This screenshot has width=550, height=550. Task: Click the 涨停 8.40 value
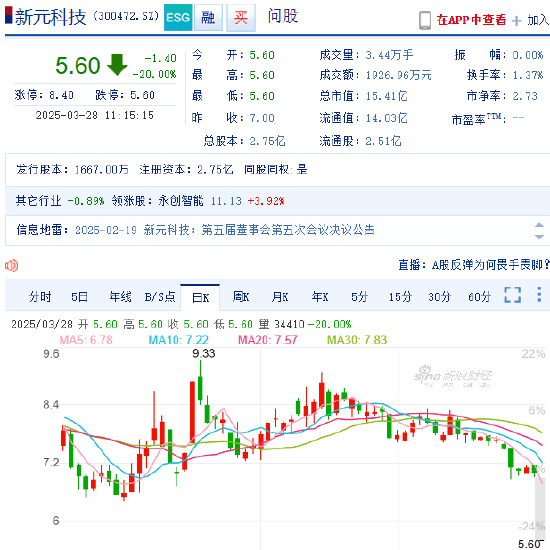click(61, 95)
